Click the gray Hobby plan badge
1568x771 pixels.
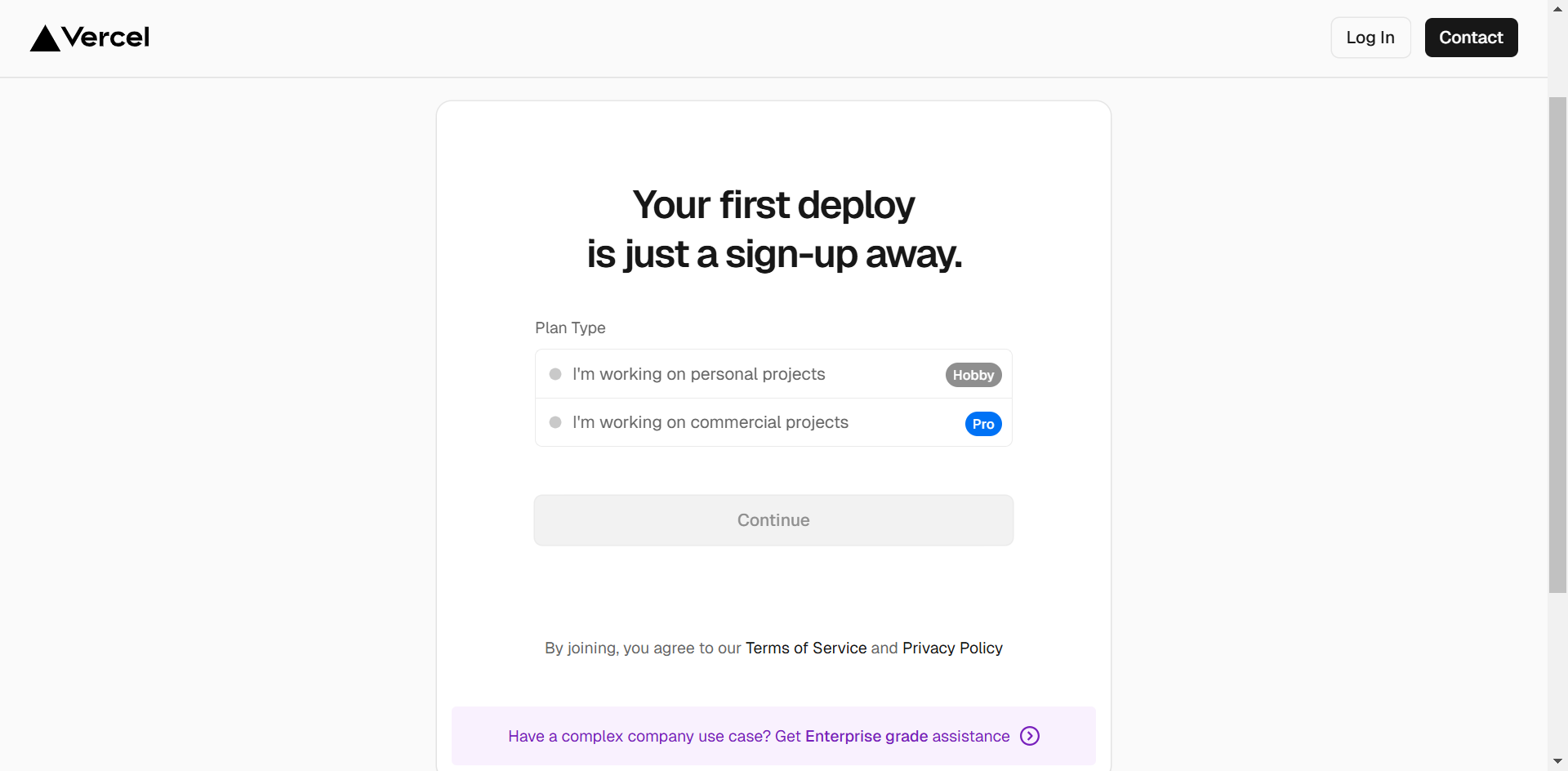[x=973, y=375]
